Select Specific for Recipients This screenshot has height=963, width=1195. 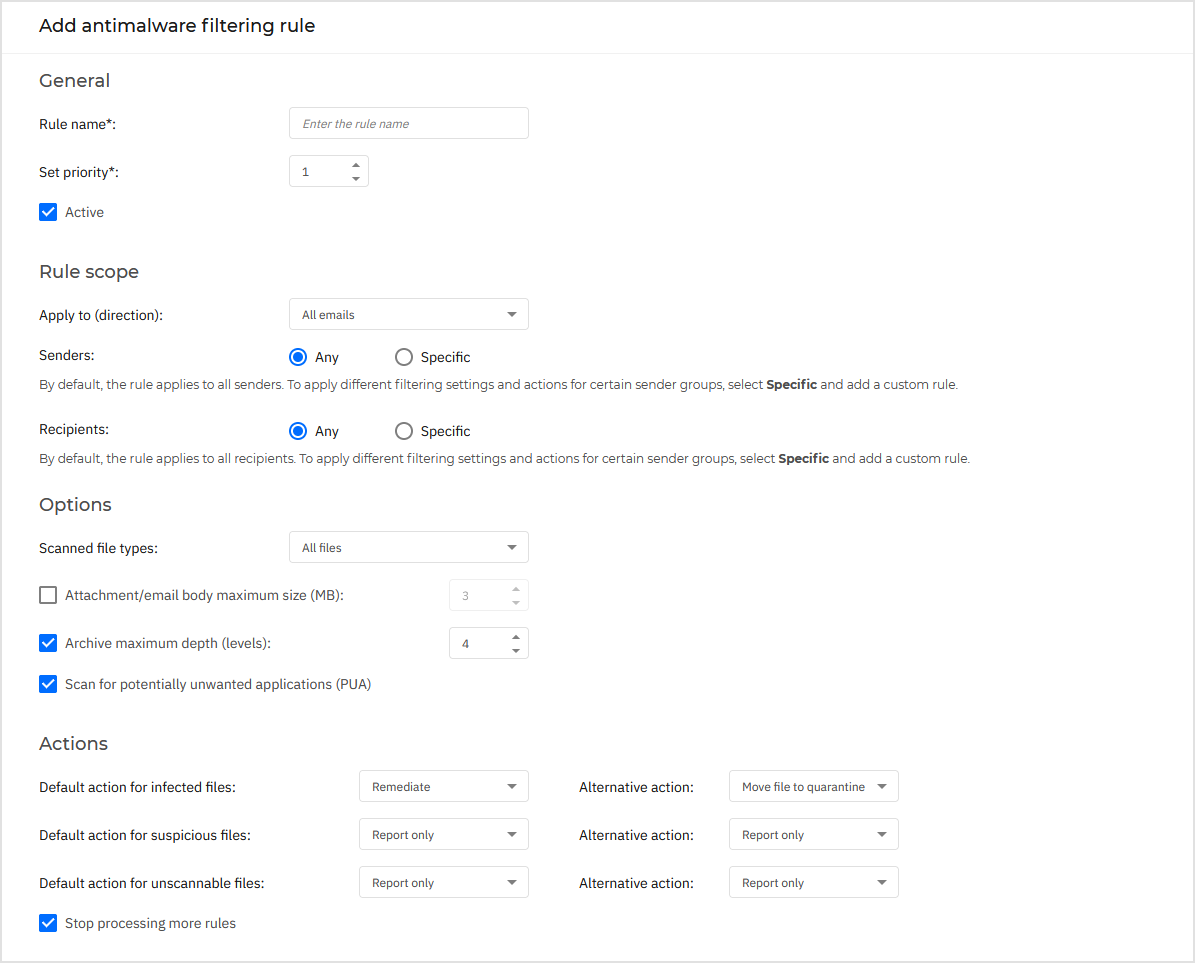point(403,430)
